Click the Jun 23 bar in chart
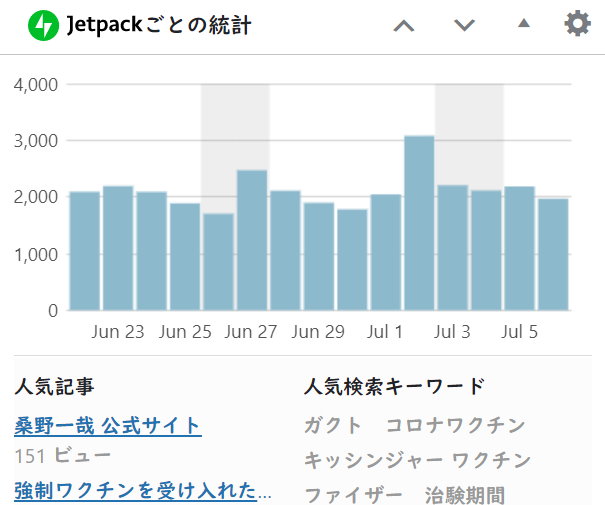Viewport: 605px width, 505px height. click(118, 248)
